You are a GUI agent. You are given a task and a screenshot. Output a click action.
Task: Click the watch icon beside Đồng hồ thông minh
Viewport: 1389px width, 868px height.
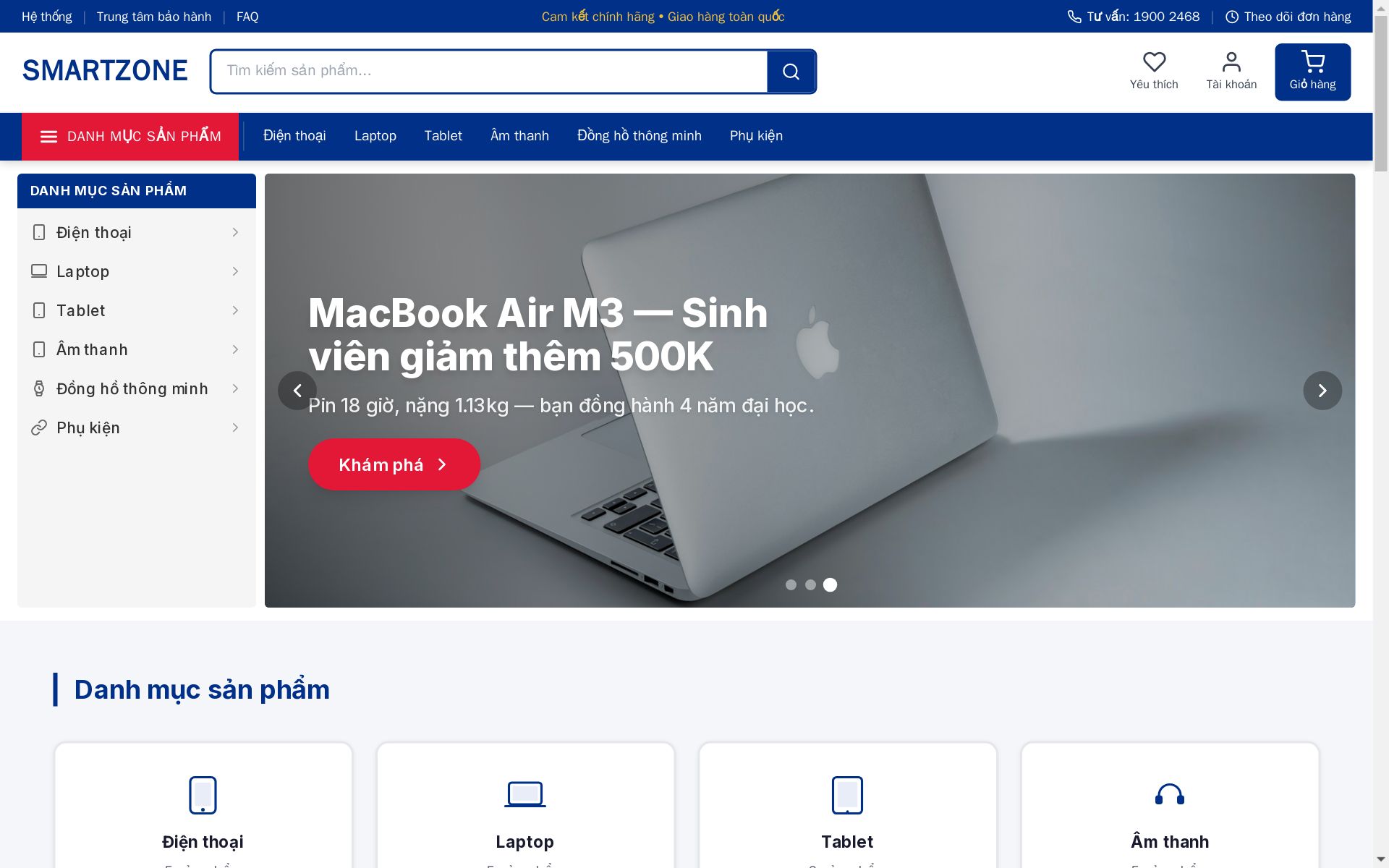click(39, 388)
